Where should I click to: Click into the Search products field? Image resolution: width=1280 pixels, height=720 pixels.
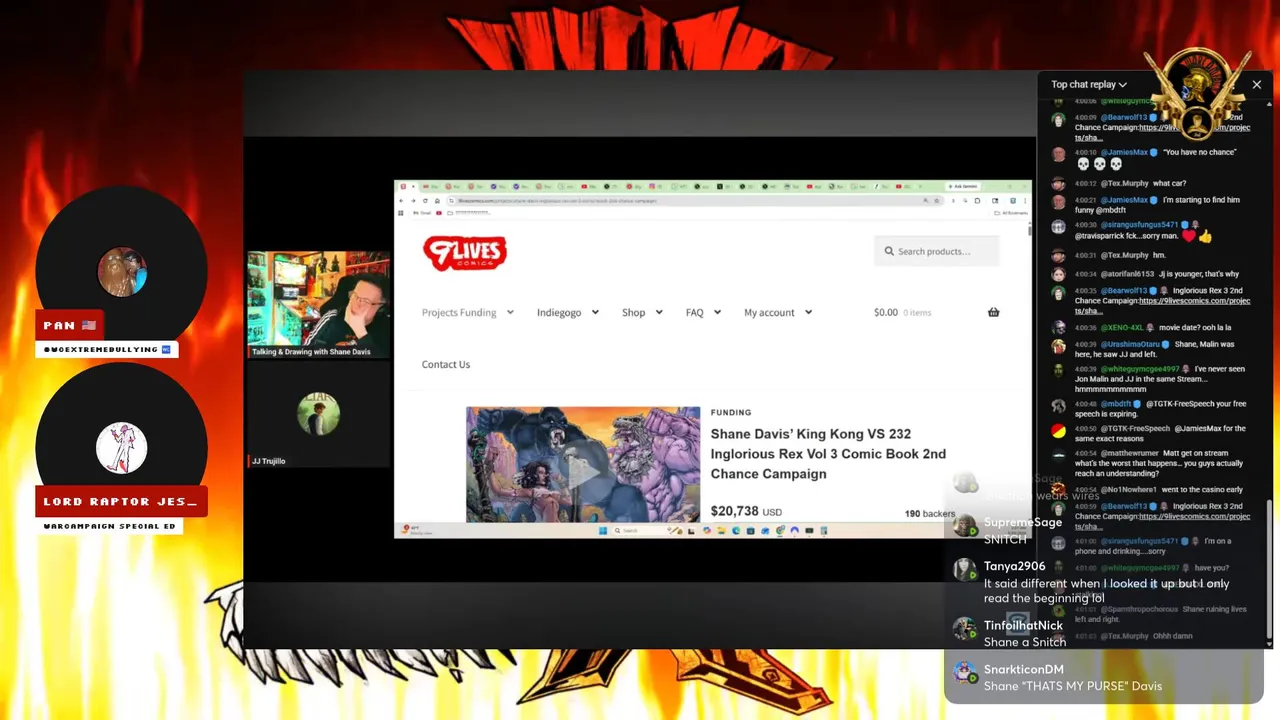pos(936,251)
